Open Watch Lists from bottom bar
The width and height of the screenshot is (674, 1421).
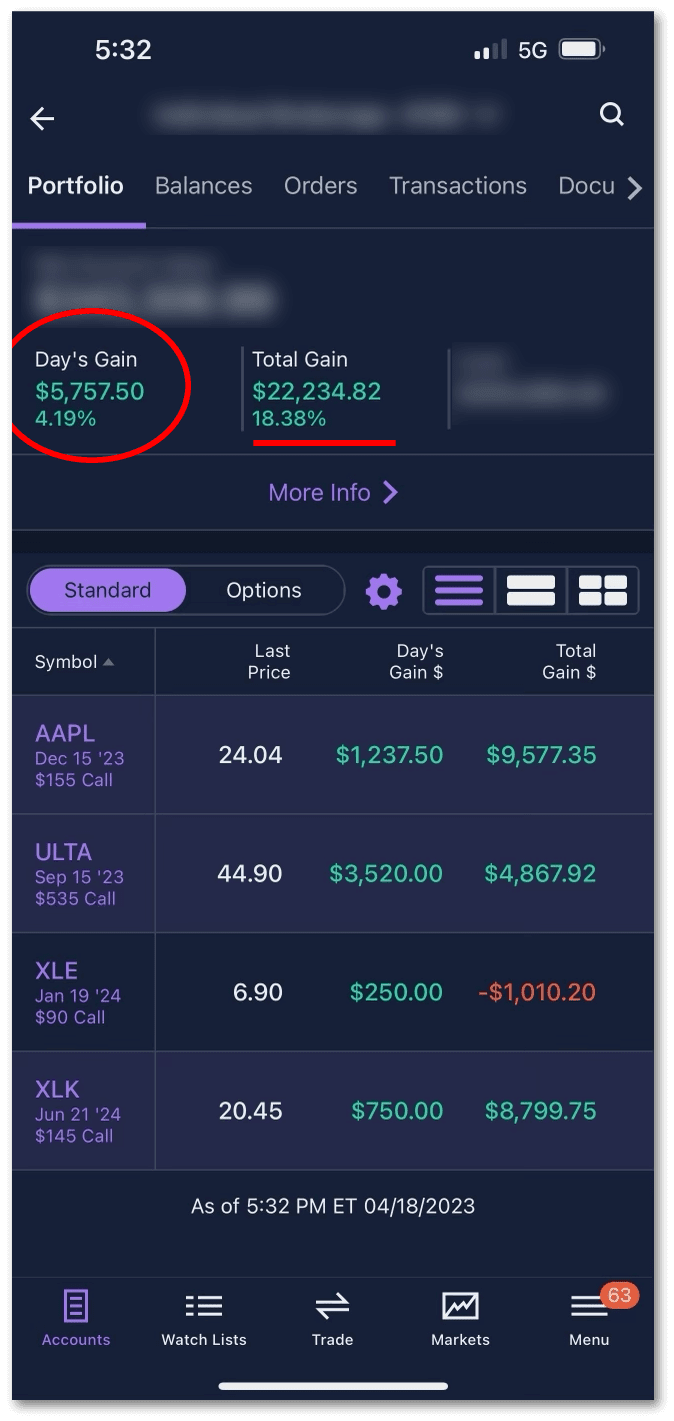point(204,1317)
